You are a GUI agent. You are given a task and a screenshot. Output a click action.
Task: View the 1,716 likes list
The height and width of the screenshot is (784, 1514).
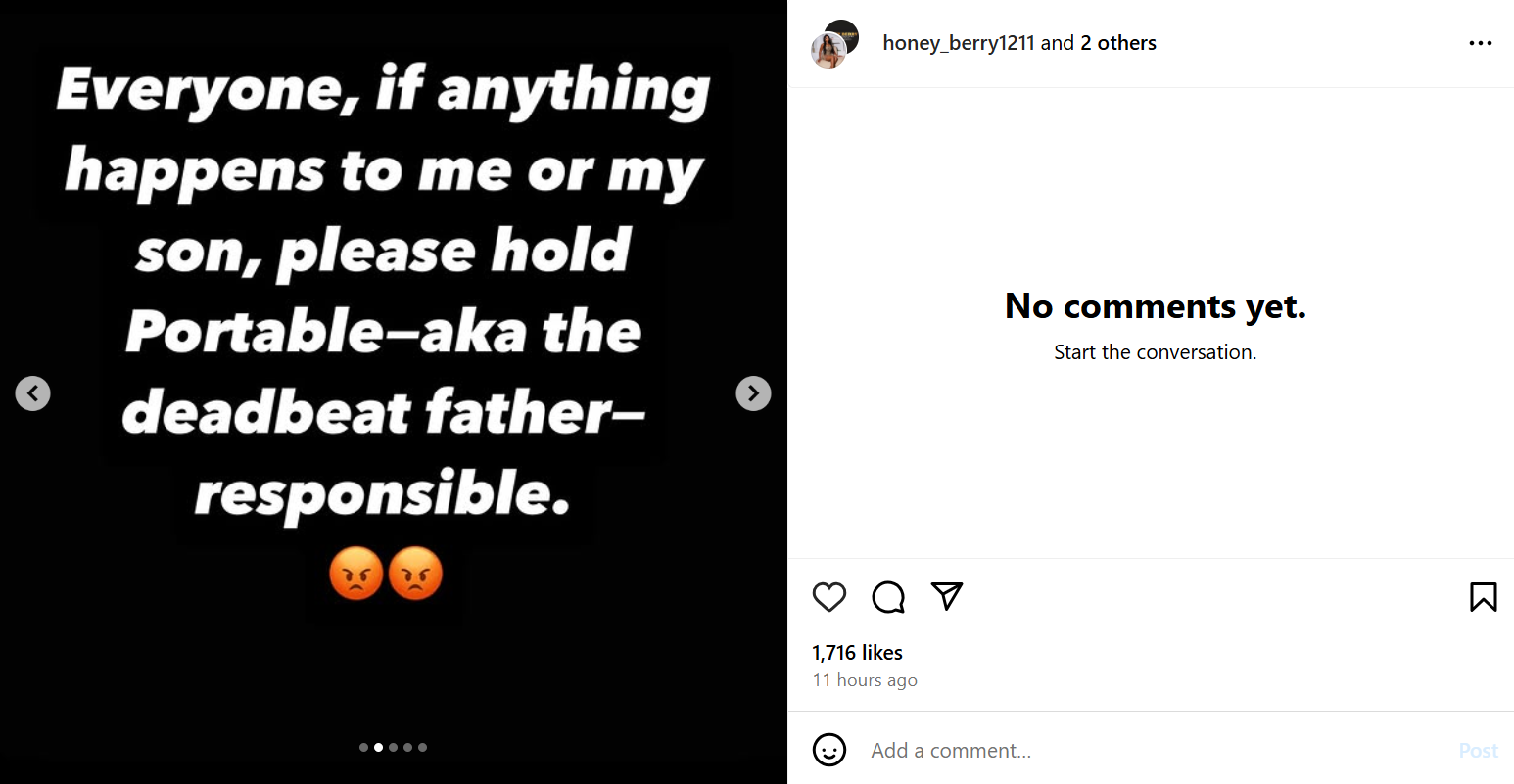point(857,653)
